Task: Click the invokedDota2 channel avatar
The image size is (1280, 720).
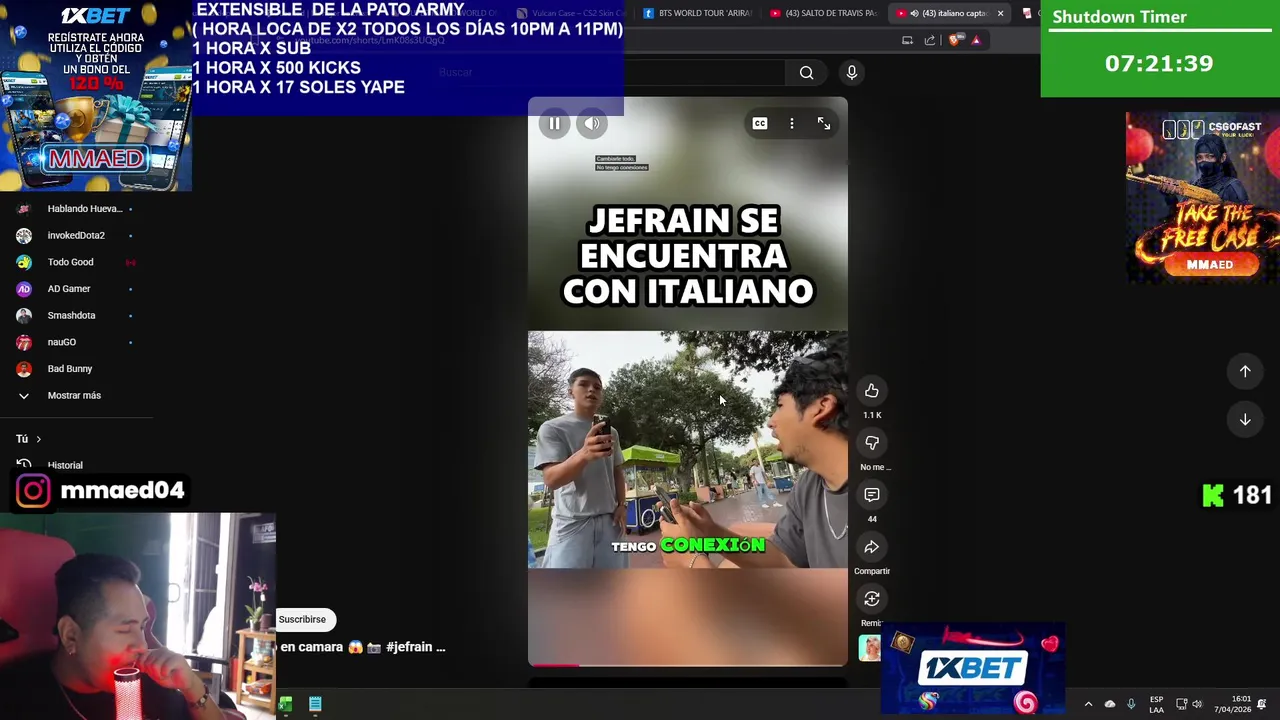Action: coord(24,236)
